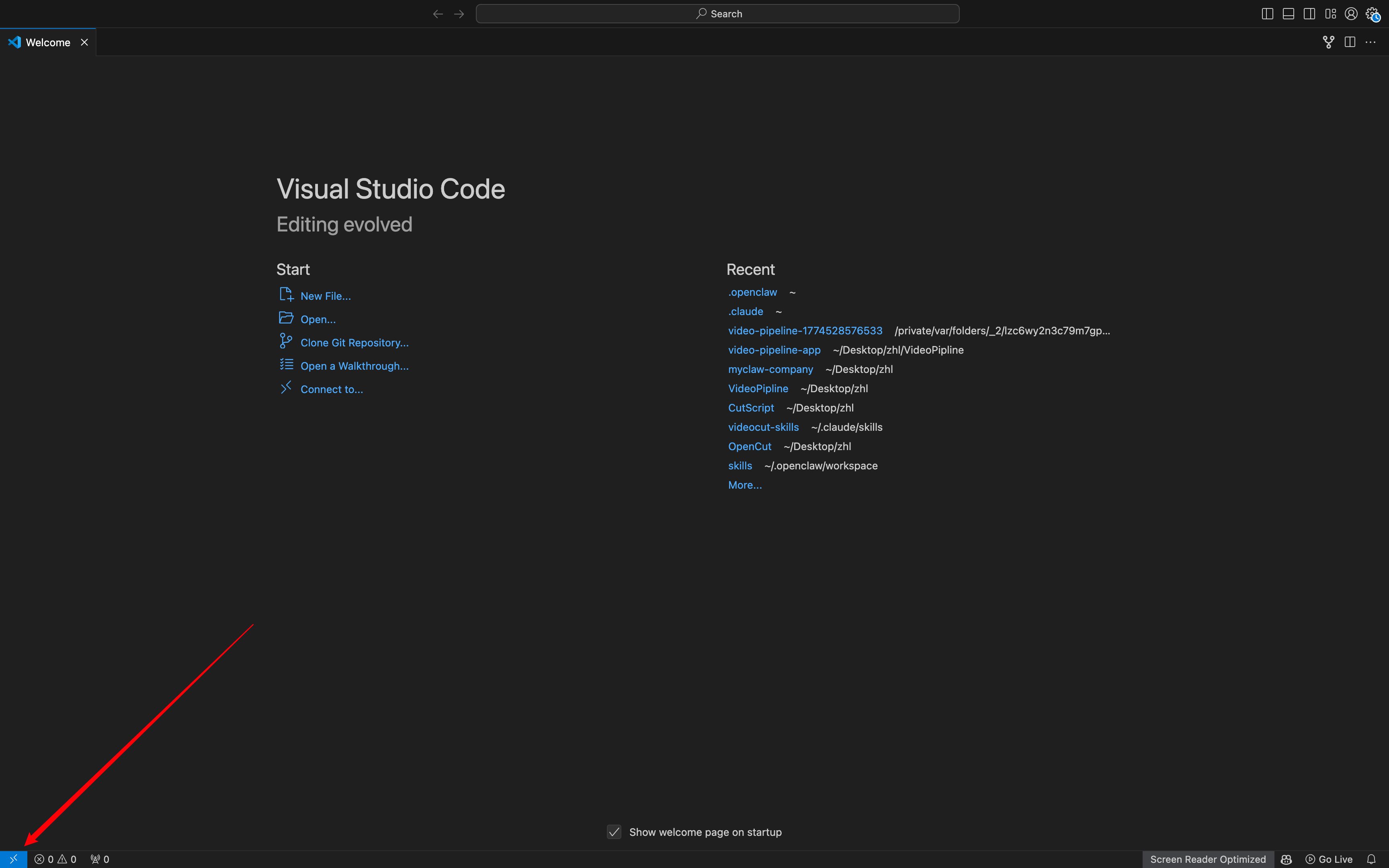Uncheck Show welcome page on startup

point(614,832)
